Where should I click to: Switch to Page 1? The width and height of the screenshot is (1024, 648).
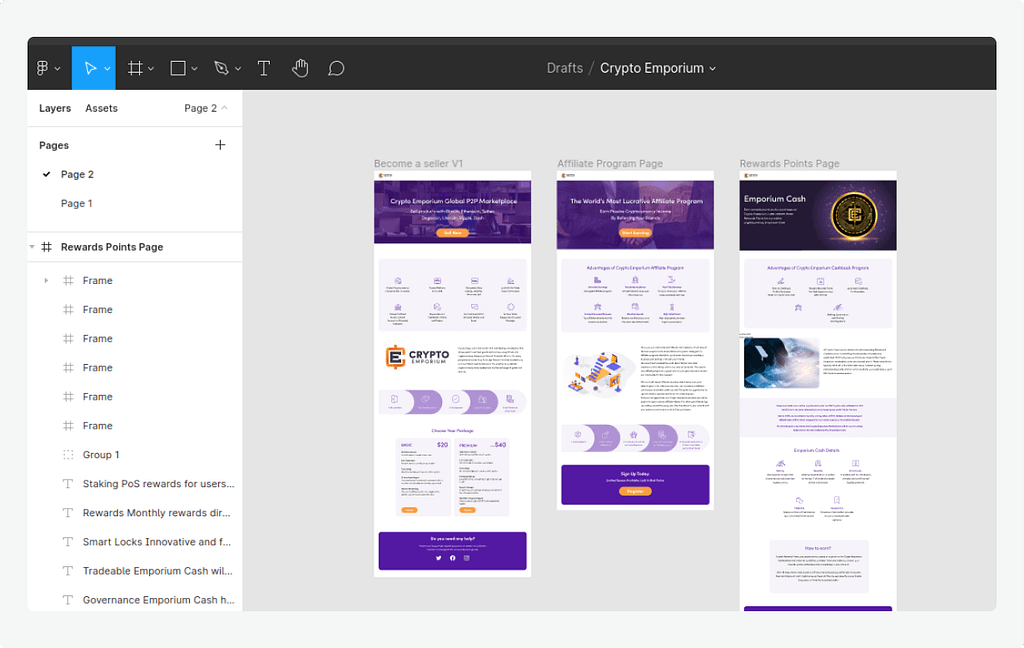pyautogui.click(x=77, y=203)
